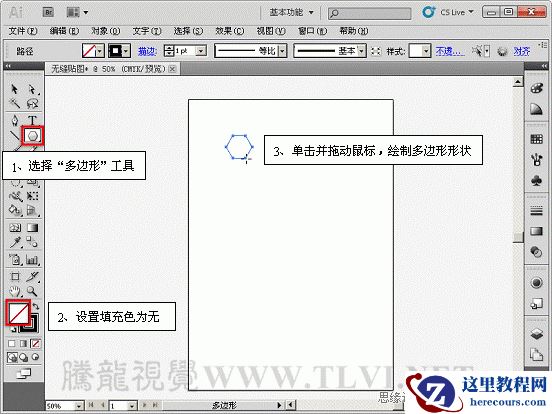Set fill mode to None
The width and height of the screenshot is (552, 414).
[x=36, y=343]
